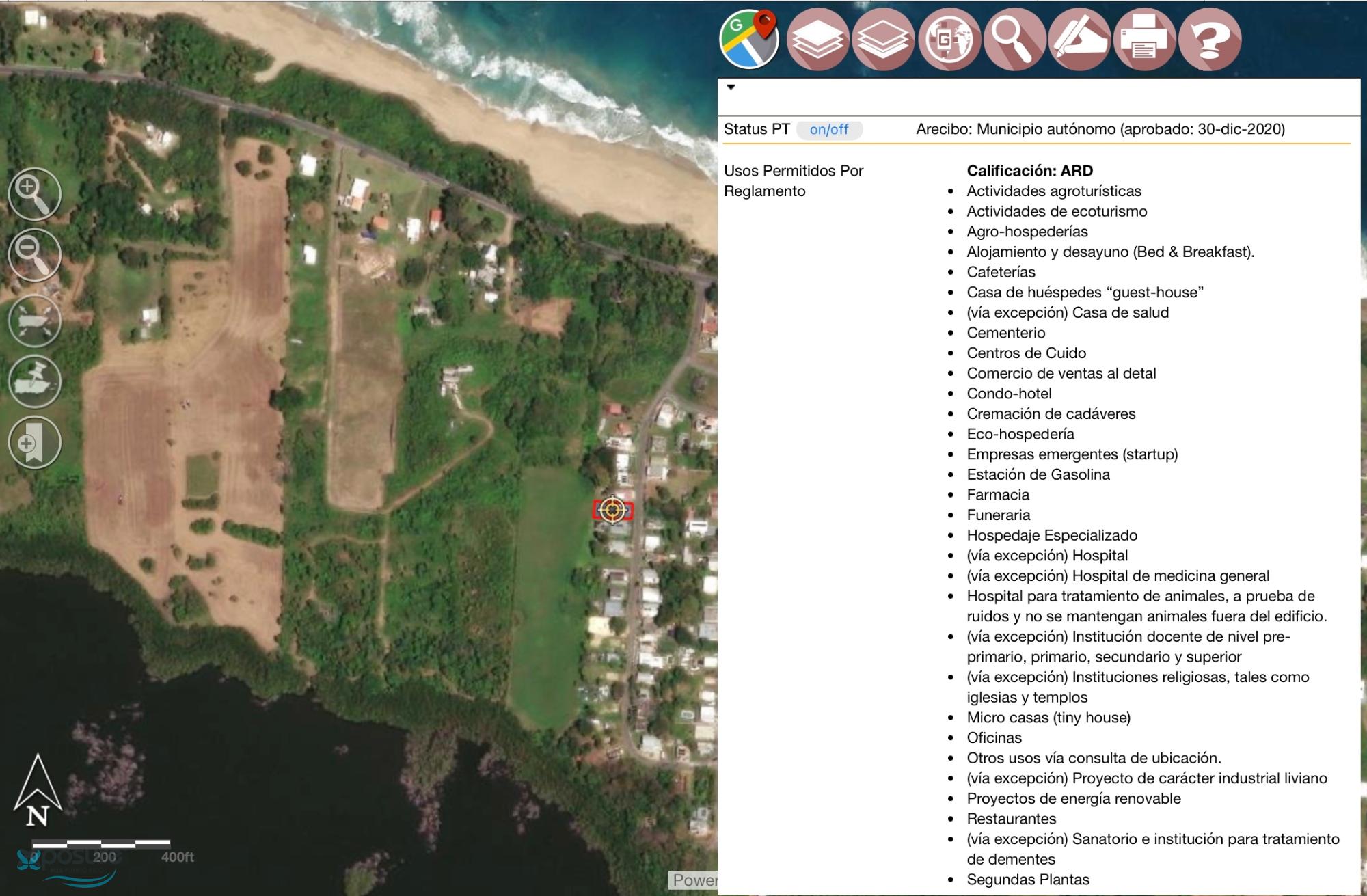Click the targeted parcel crosshair marker
This screenshot has height=896, width=1367.
pyautogui.click(x=612, y=510)
